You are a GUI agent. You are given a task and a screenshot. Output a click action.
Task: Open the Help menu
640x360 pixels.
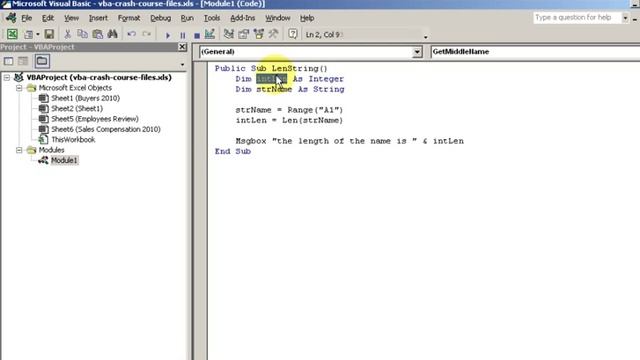(x=307, y=18)
